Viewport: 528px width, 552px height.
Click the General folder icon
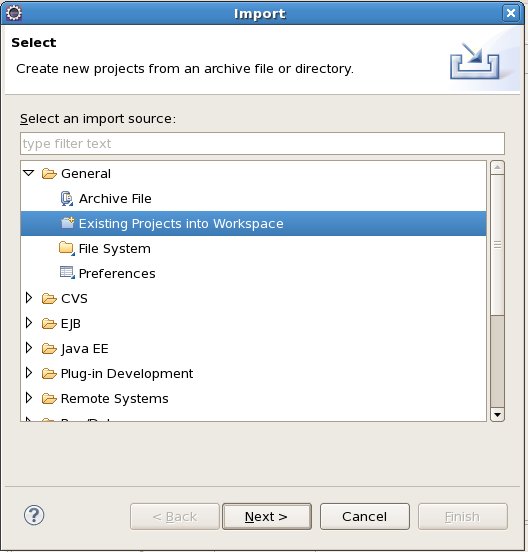pyautogui.click(x=49, y=174)
